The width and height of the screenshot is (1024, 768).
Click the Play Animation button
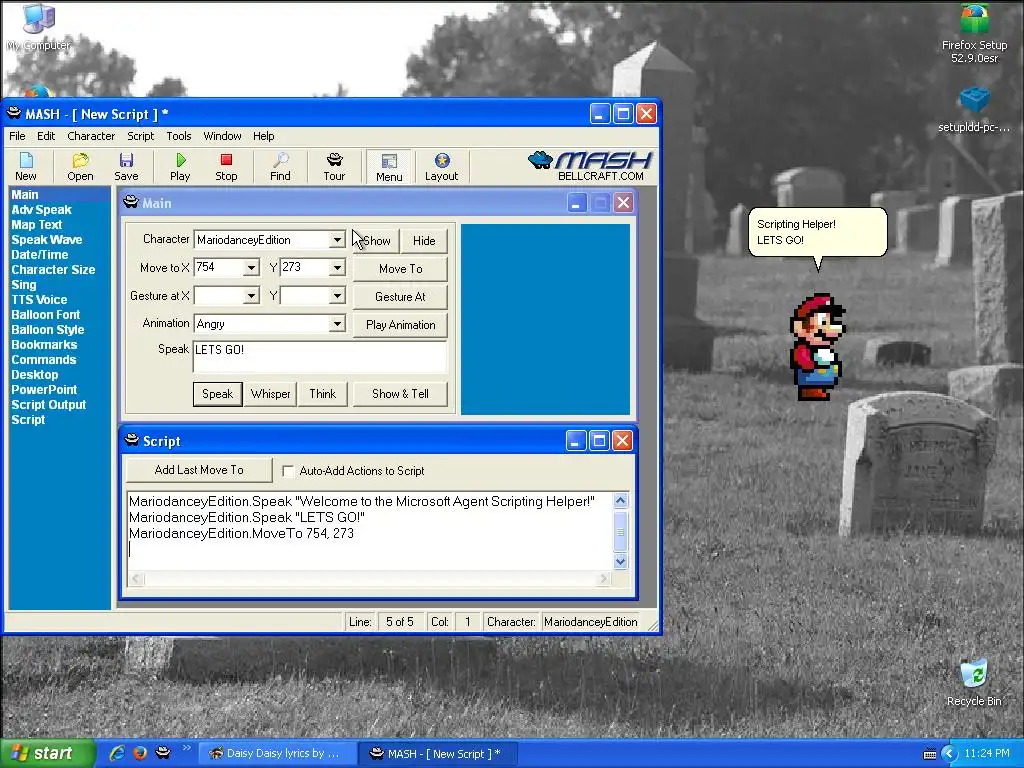(400, 325)
